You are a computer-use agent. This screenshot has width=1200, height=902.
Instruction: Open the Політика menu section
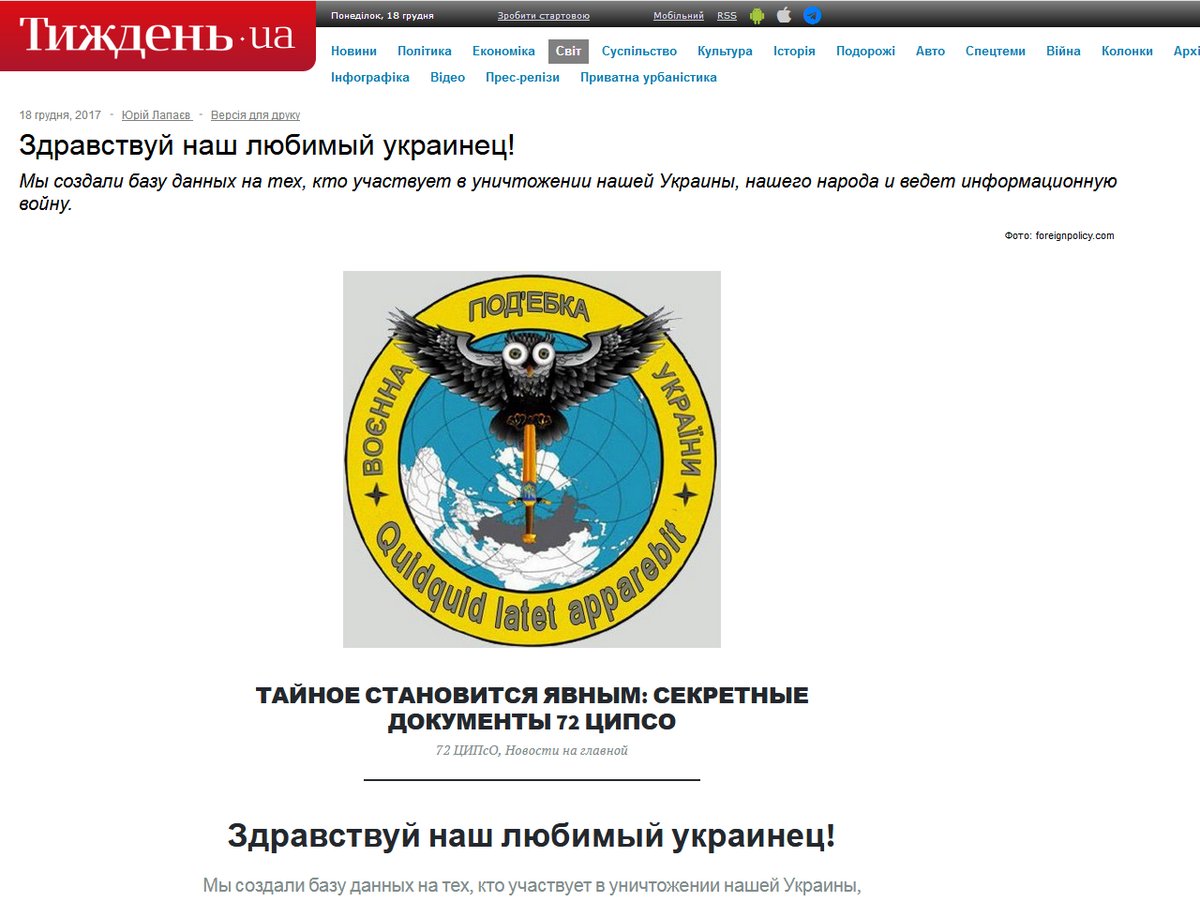click(x=424, y=51)
